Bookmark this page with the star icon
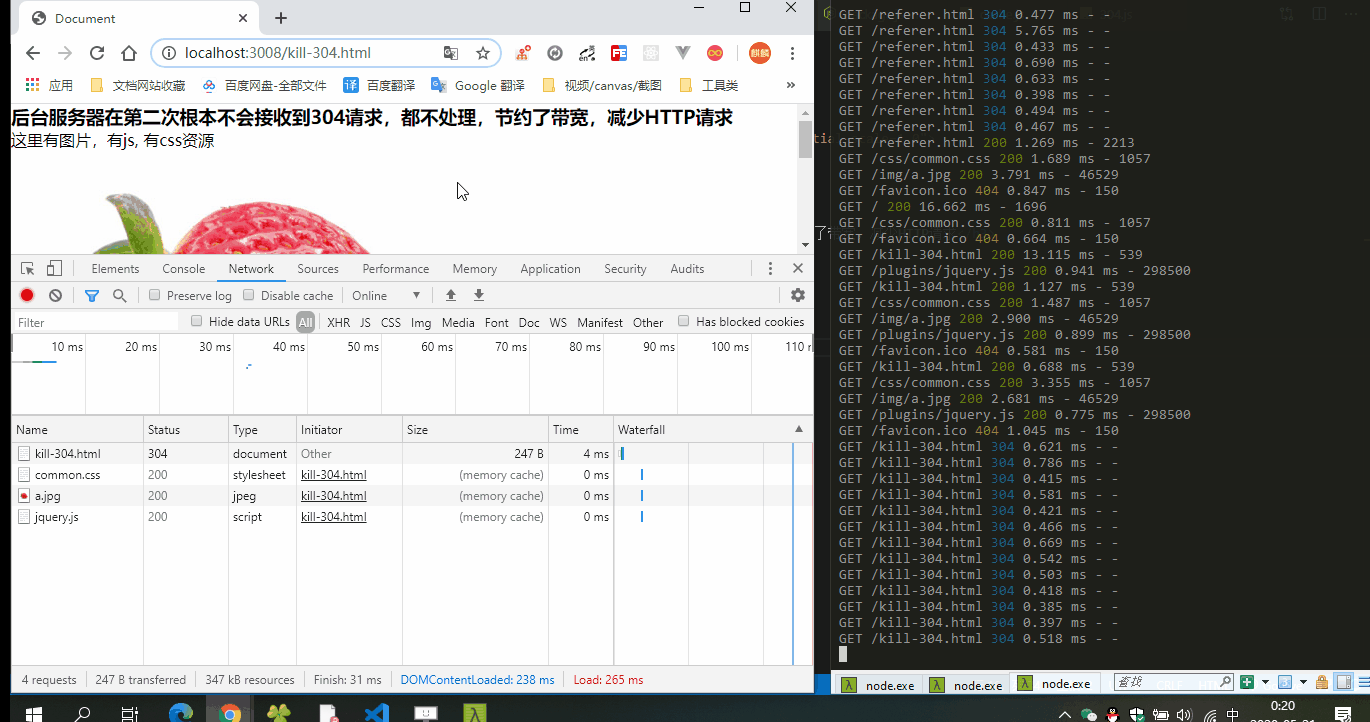This screenshot has height=722, width=1370. click(x=483, y=53)
